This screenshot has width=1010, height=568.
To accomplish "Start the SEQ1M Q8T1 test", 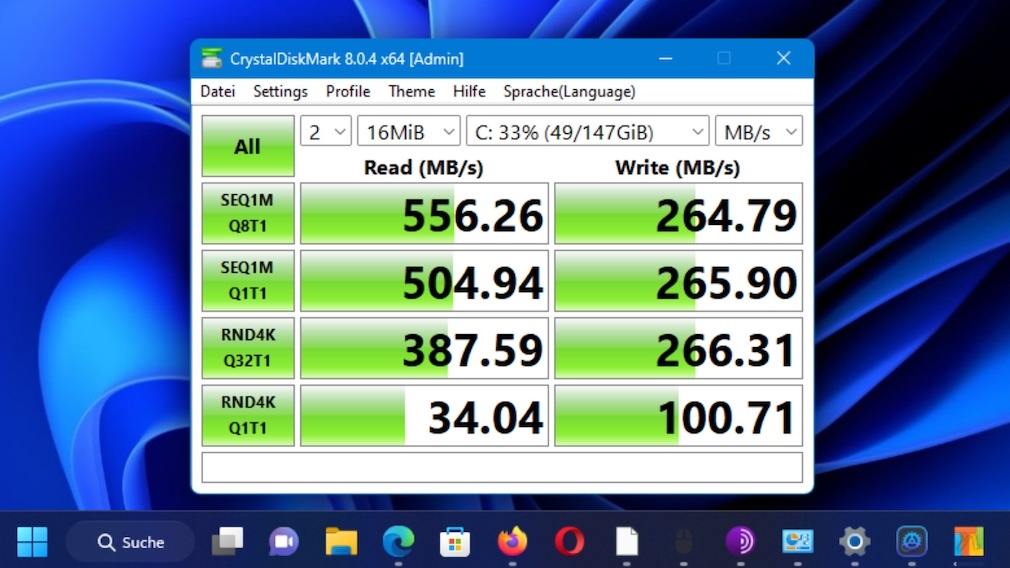I will pos(247,213).
